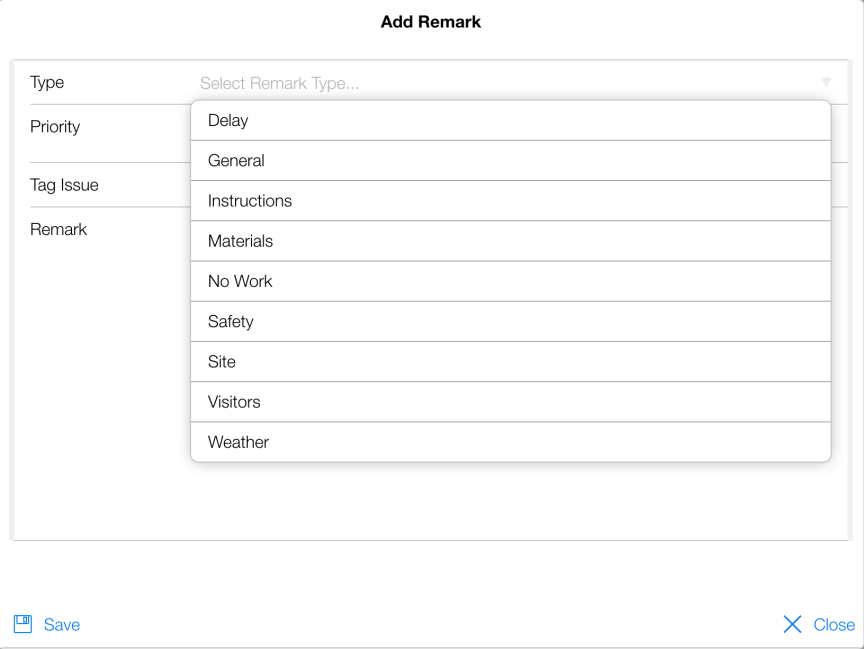Screen dimensions: 864x649
Task: Click the Remark field label
Action: click(x=58, y=229)
